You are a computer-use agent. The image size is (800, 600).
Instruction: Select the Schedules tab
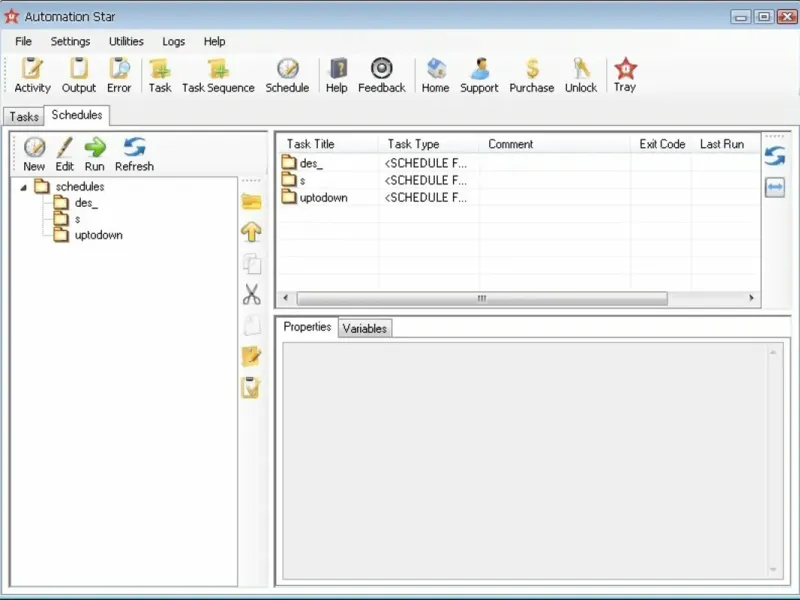[x=77, y=115]
